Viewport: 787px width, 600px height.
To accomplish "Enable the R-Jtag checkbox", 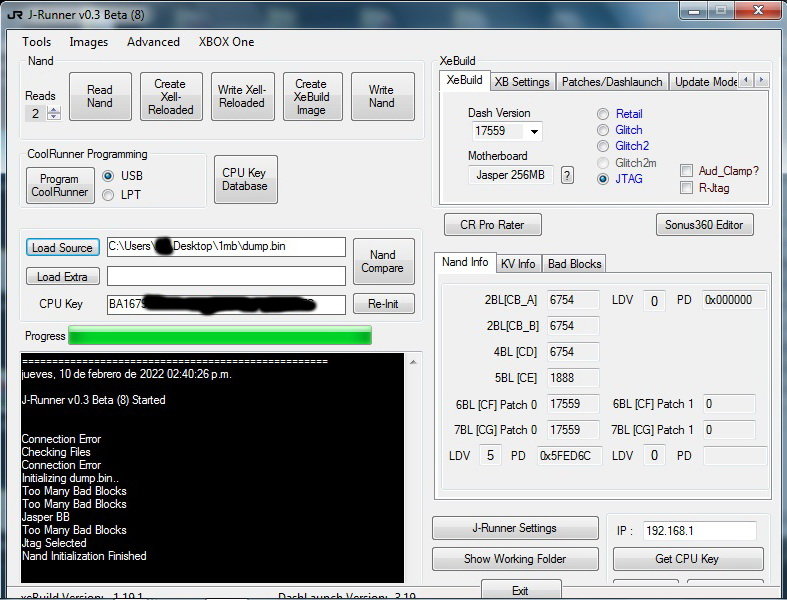I will pos(686,188).
